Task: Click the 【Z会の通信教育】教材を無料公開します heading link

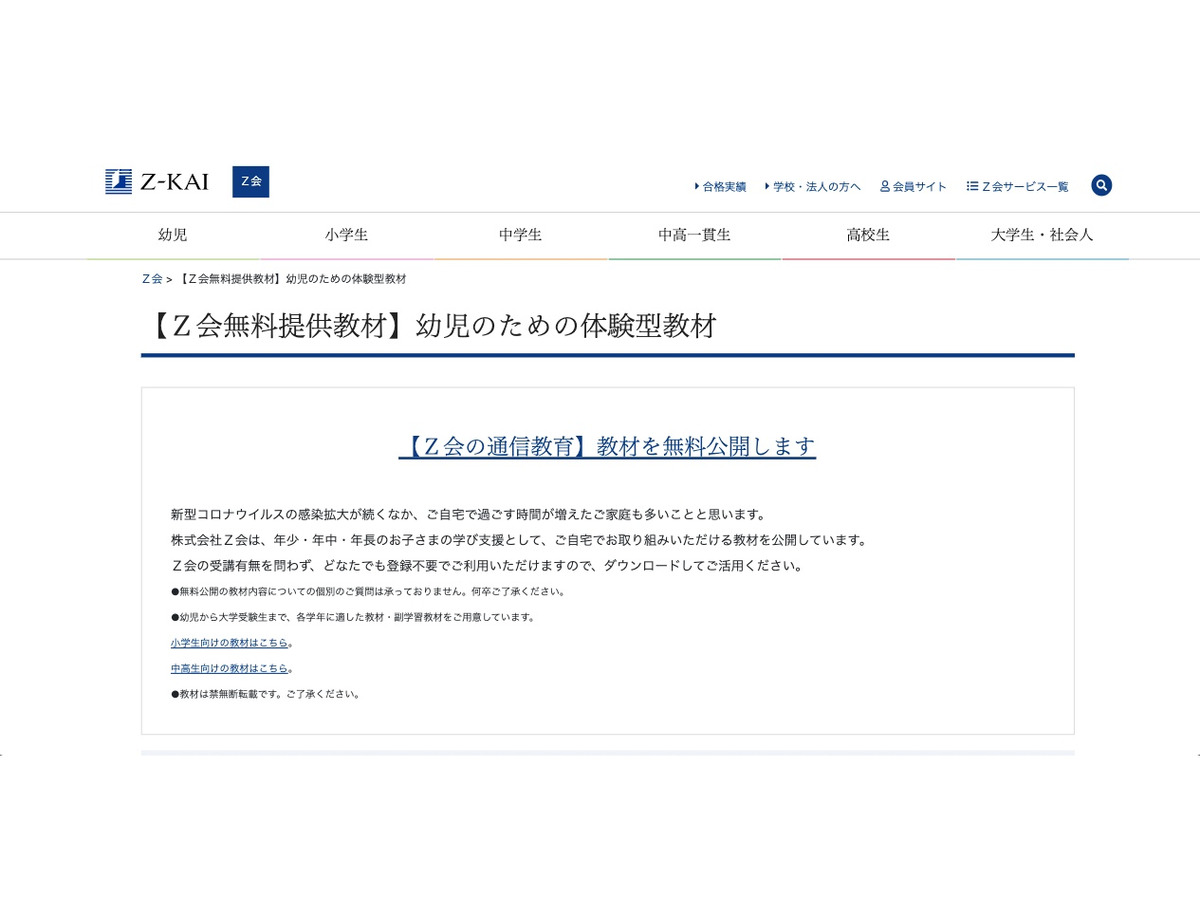Action: point(607,448)
